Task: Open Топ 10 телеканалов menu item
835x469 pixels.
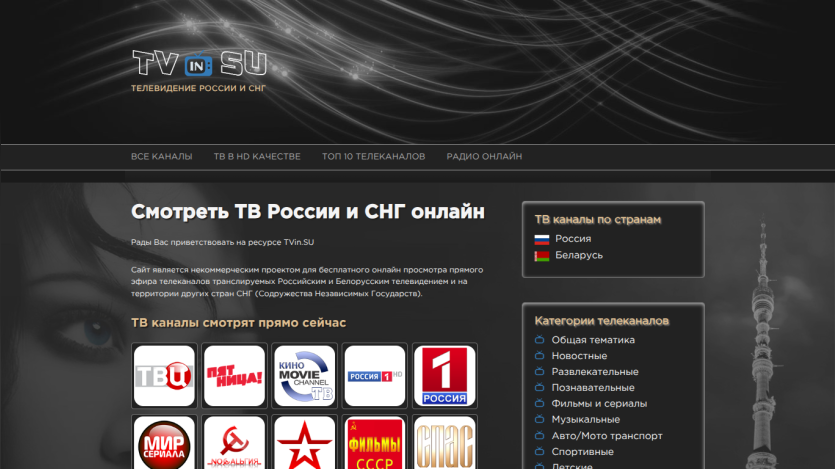Action: coord(373,157)
